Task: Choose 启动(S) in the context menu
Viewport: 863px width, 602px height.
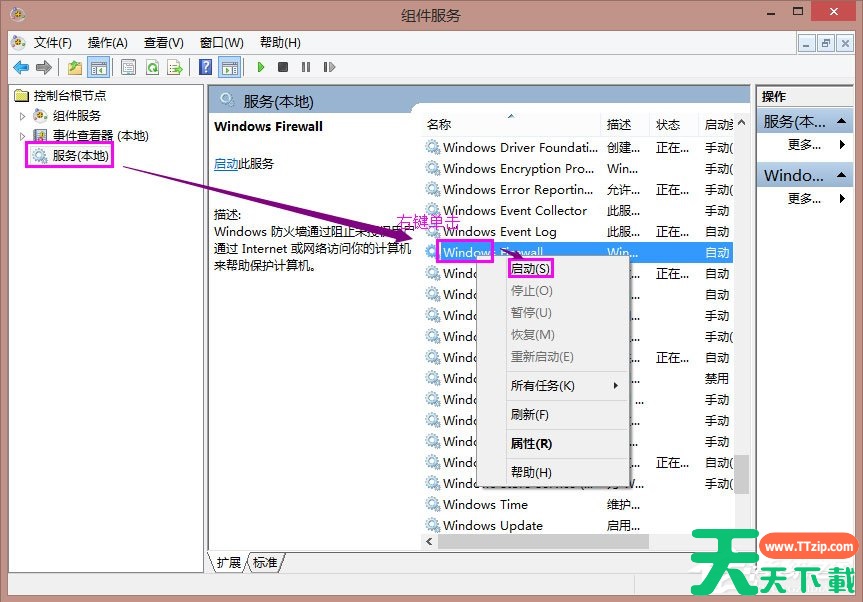Action: (x=530, y=269)
